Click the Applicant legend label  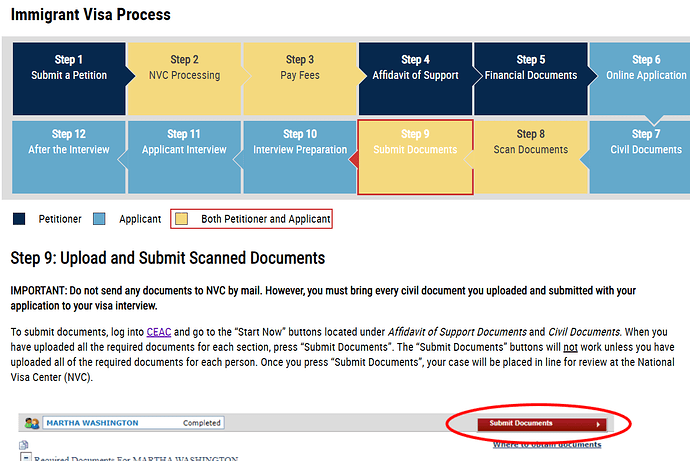pos(140,219)
